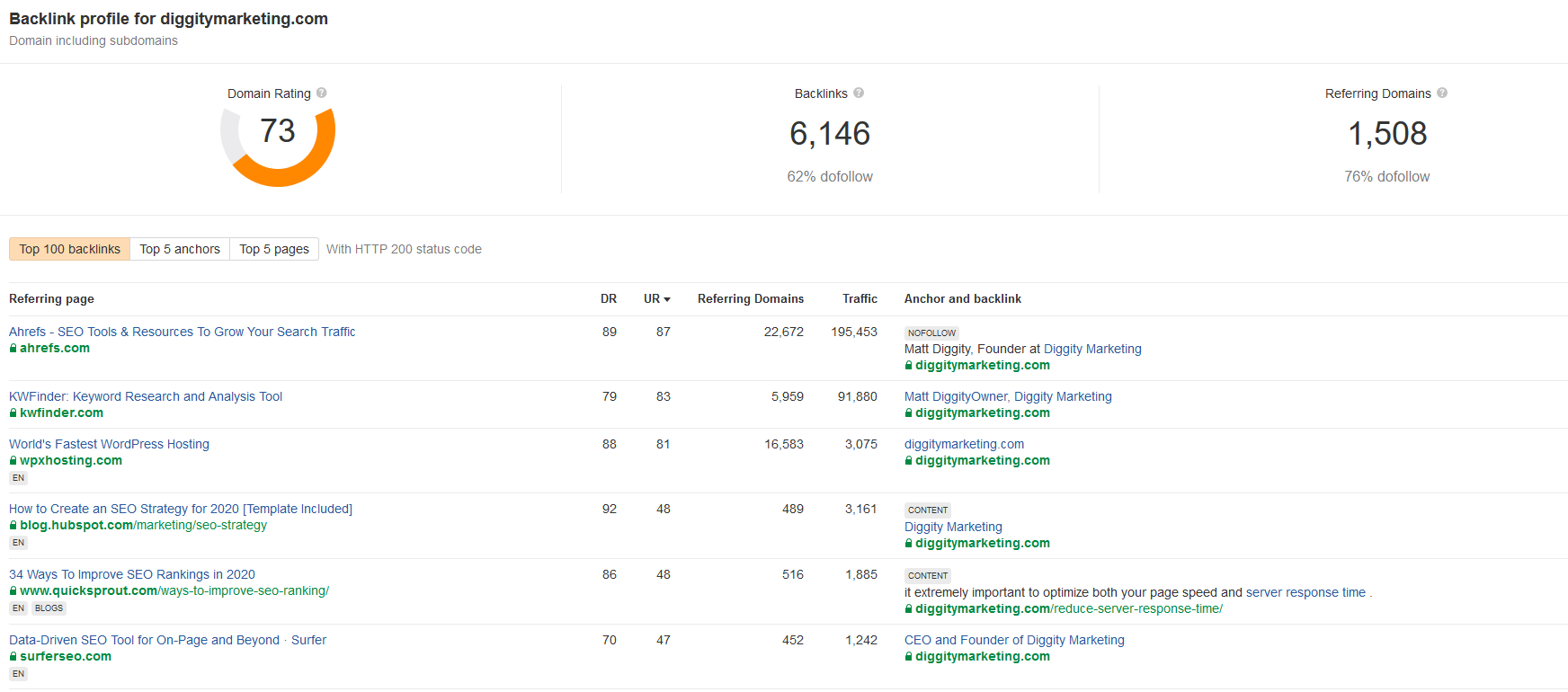The height and width of the screenshot is (692, 1568).
Task: Click the Diggity Marketing anchor in ahrefs row
Action: click(x=1092, y=349)
